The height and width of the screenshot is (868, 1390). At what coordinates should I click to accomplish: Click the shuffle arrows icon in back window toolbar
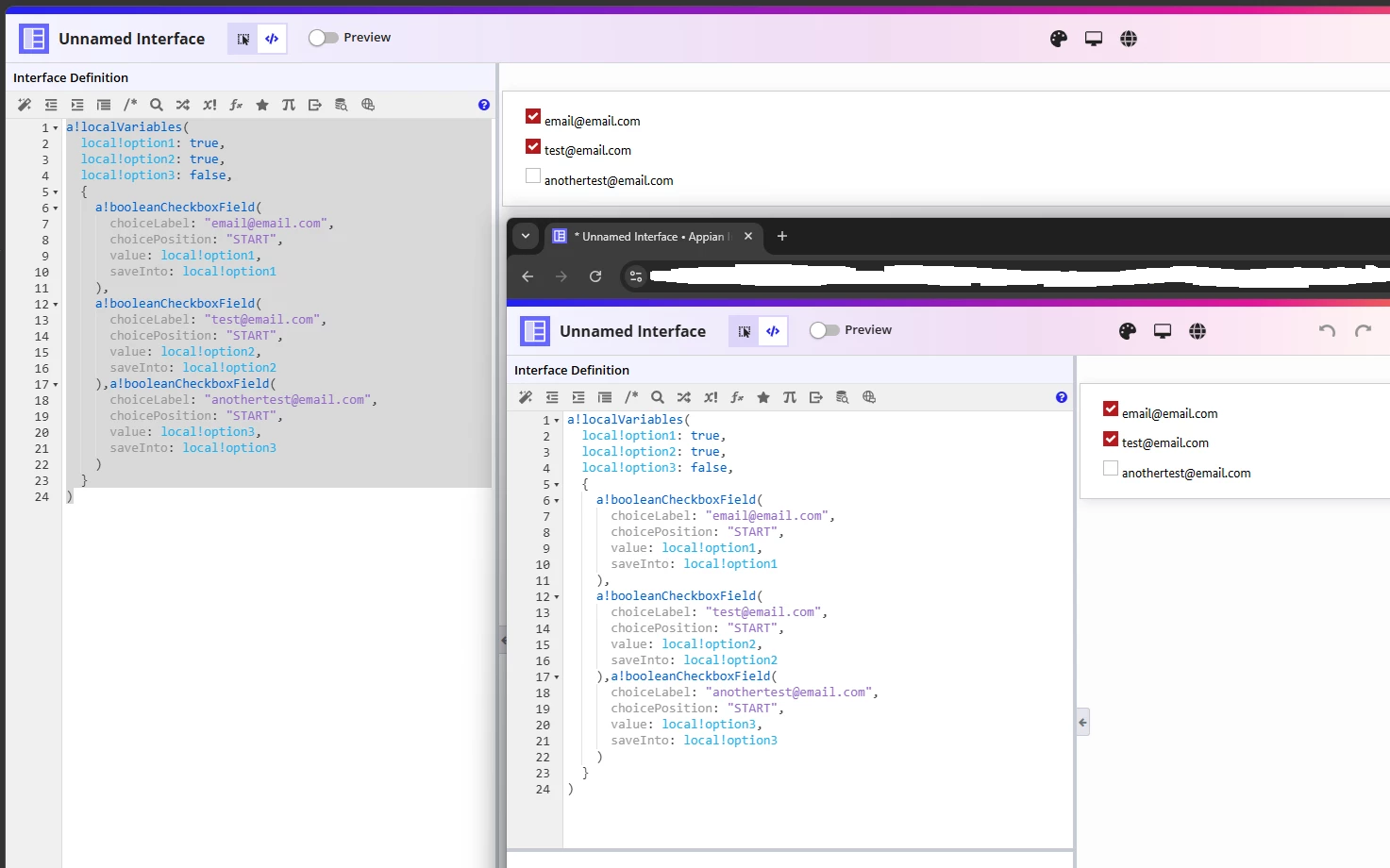[183, 105]
